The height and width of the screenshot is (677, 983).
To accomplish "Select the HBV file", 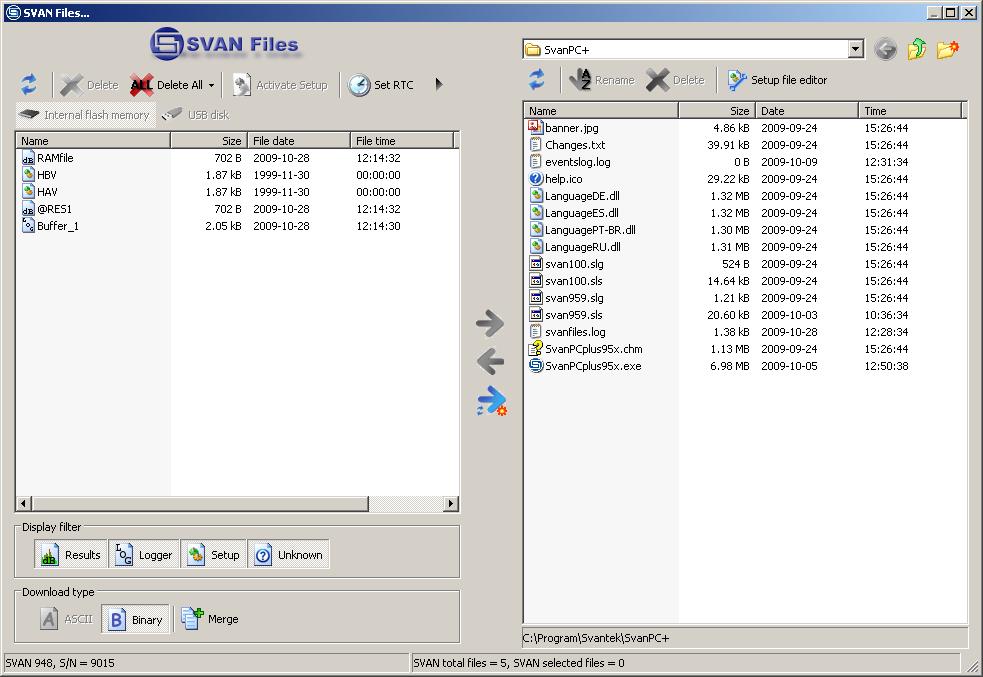I will [39, 175].
